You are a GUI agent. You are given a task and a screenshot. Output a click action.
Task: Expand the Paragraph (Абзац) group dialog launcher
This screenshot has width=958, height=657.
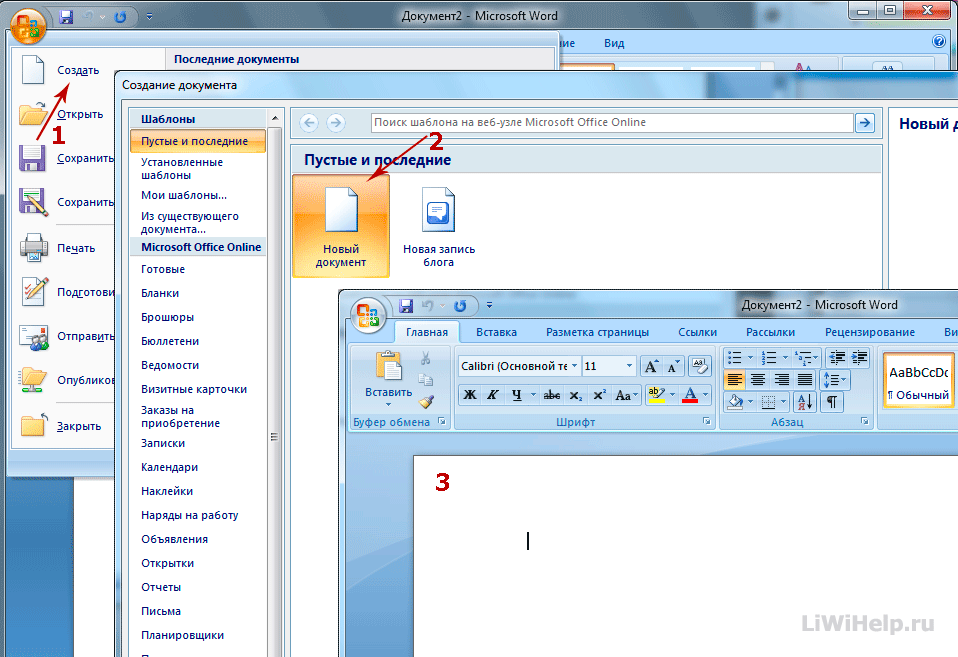(x=865, y=421)
